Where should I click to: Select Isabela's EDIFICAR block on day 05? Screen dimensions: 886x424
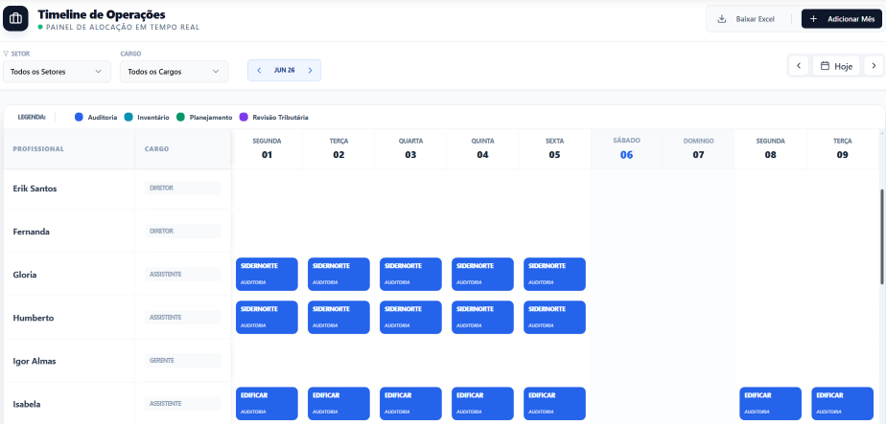(554, 404)
